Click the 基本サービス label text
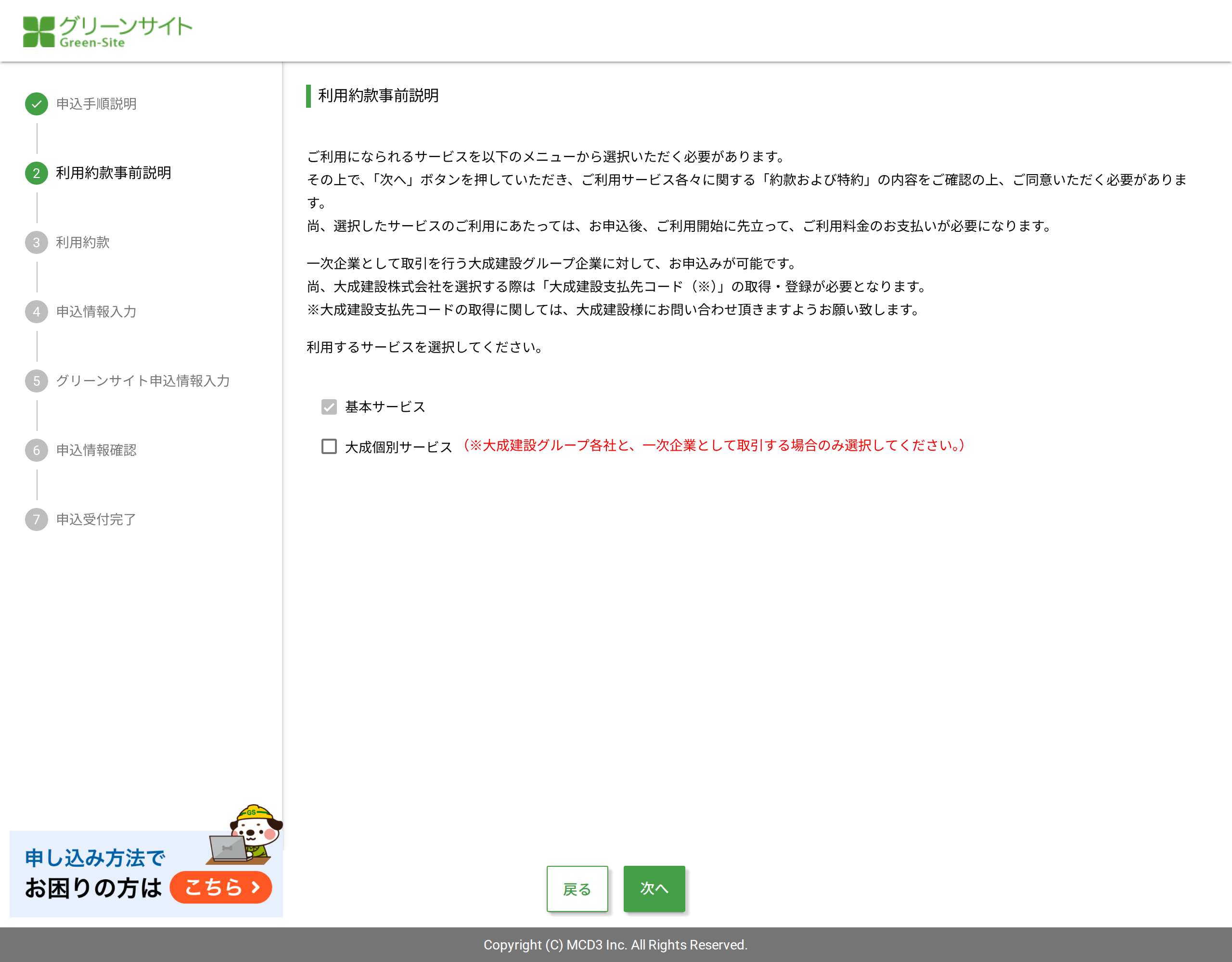The image size is (1232, 962). (x=385, y=407)
